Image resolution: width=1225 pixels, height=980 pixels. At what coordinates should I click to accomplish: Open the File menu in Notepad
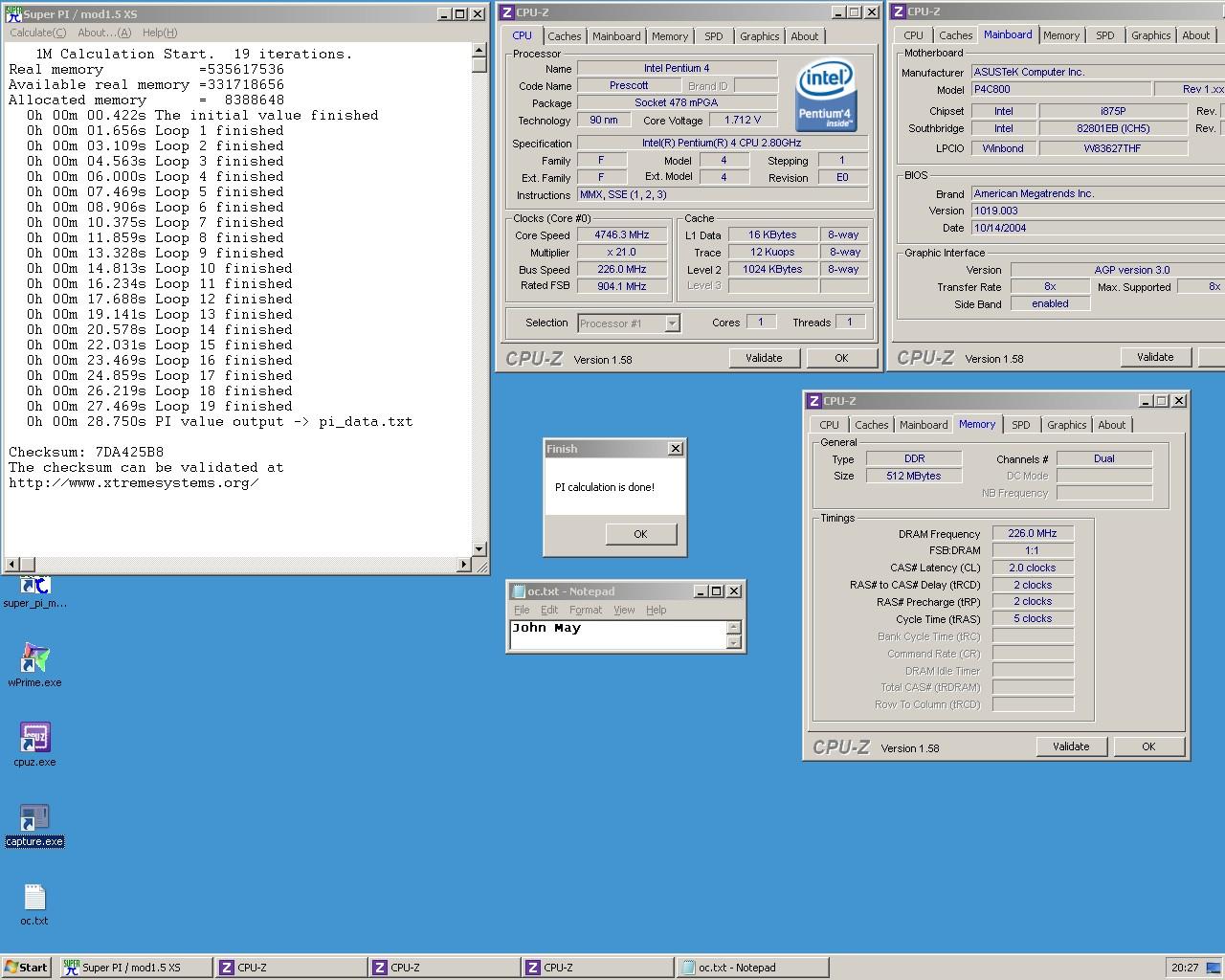[522, 610]
